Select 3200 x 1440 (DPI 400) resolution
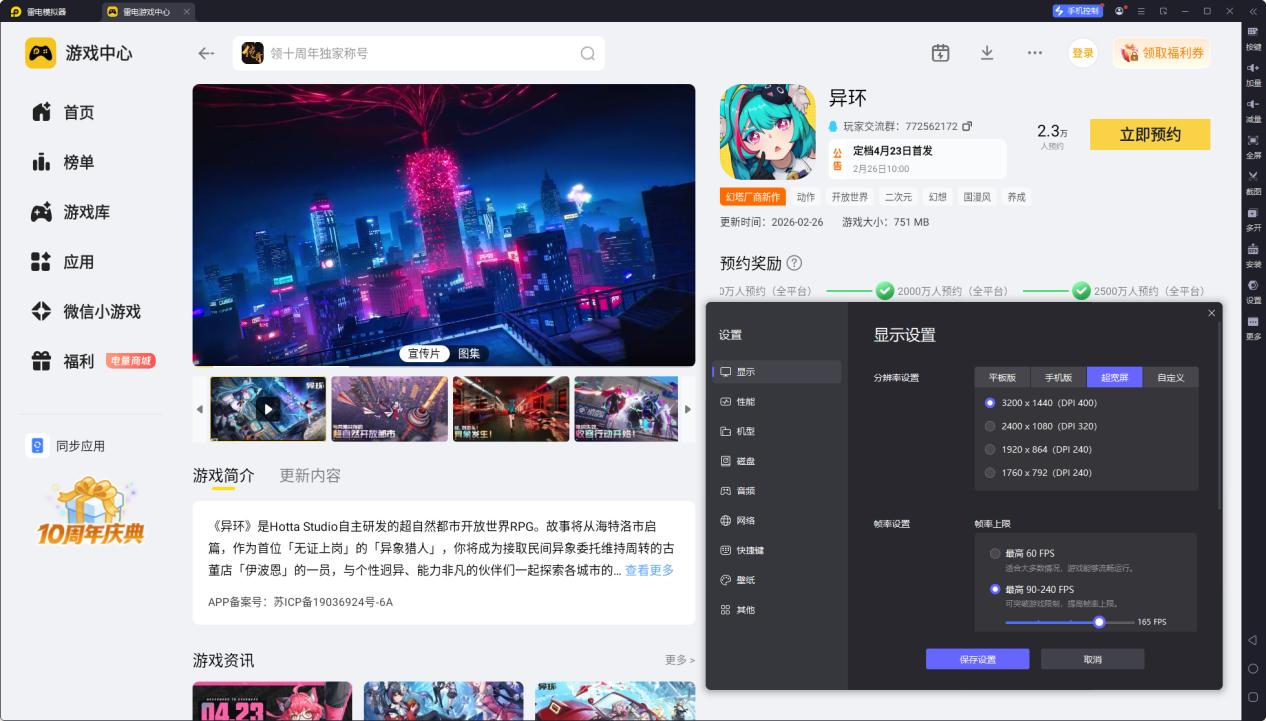 coord(1040,403)
